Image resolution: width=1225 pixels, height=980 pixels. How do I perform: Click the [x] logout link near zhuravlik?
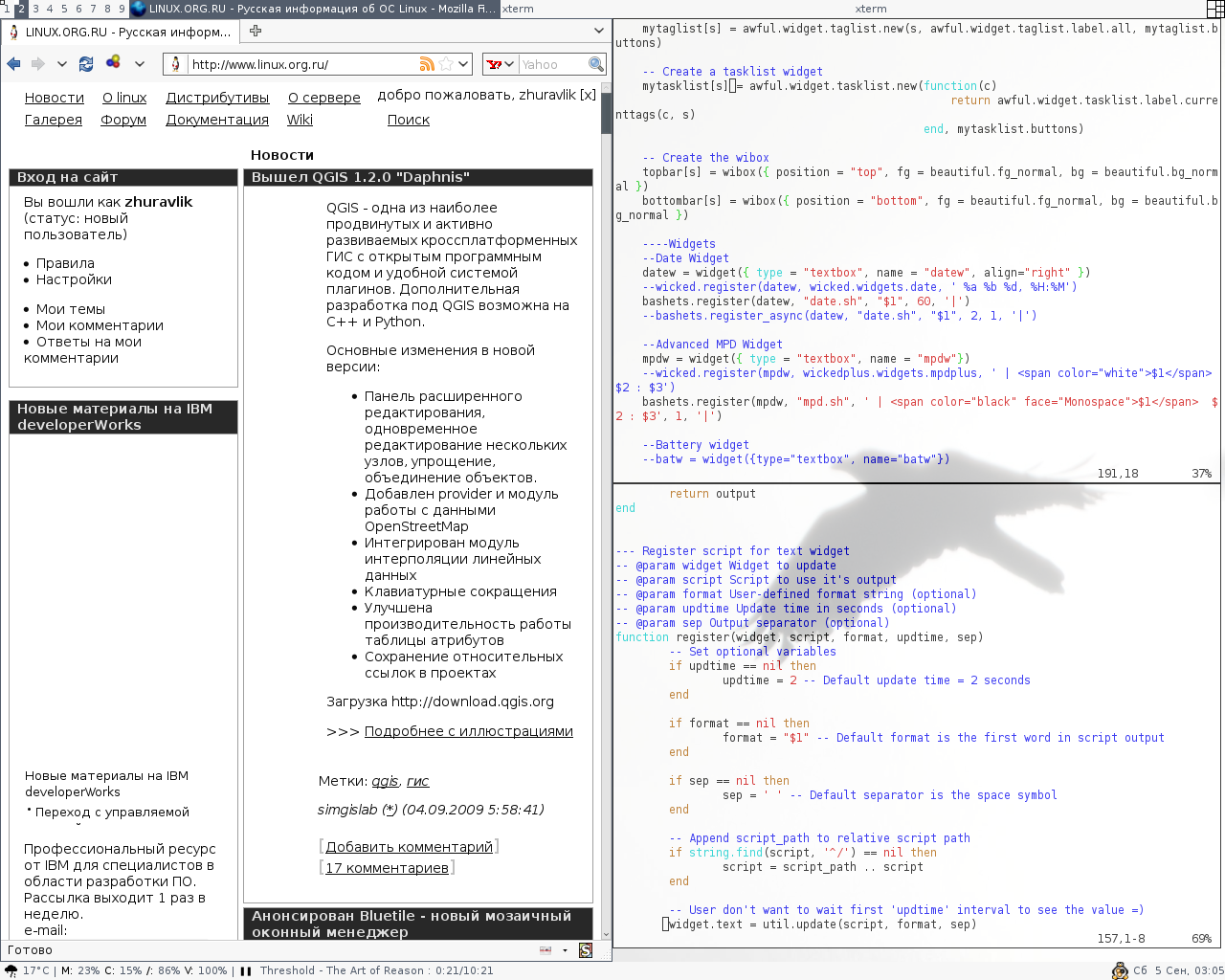pyautogui.click(x=588, y=95)
